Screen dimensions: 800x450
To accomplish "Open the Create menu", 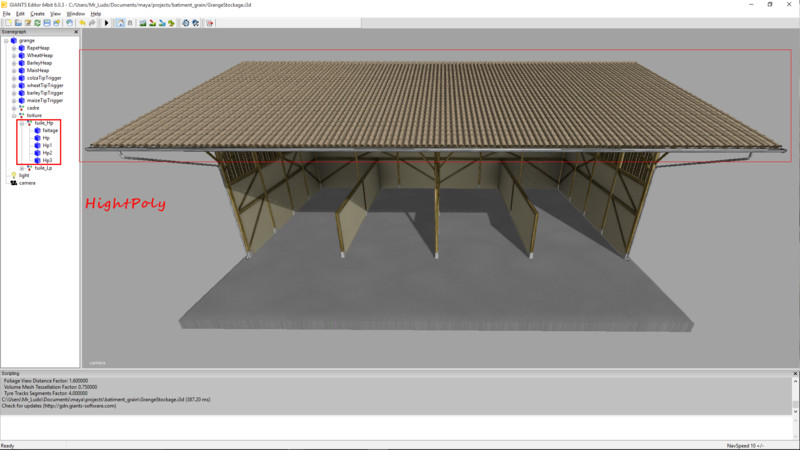I will (37, 13).
